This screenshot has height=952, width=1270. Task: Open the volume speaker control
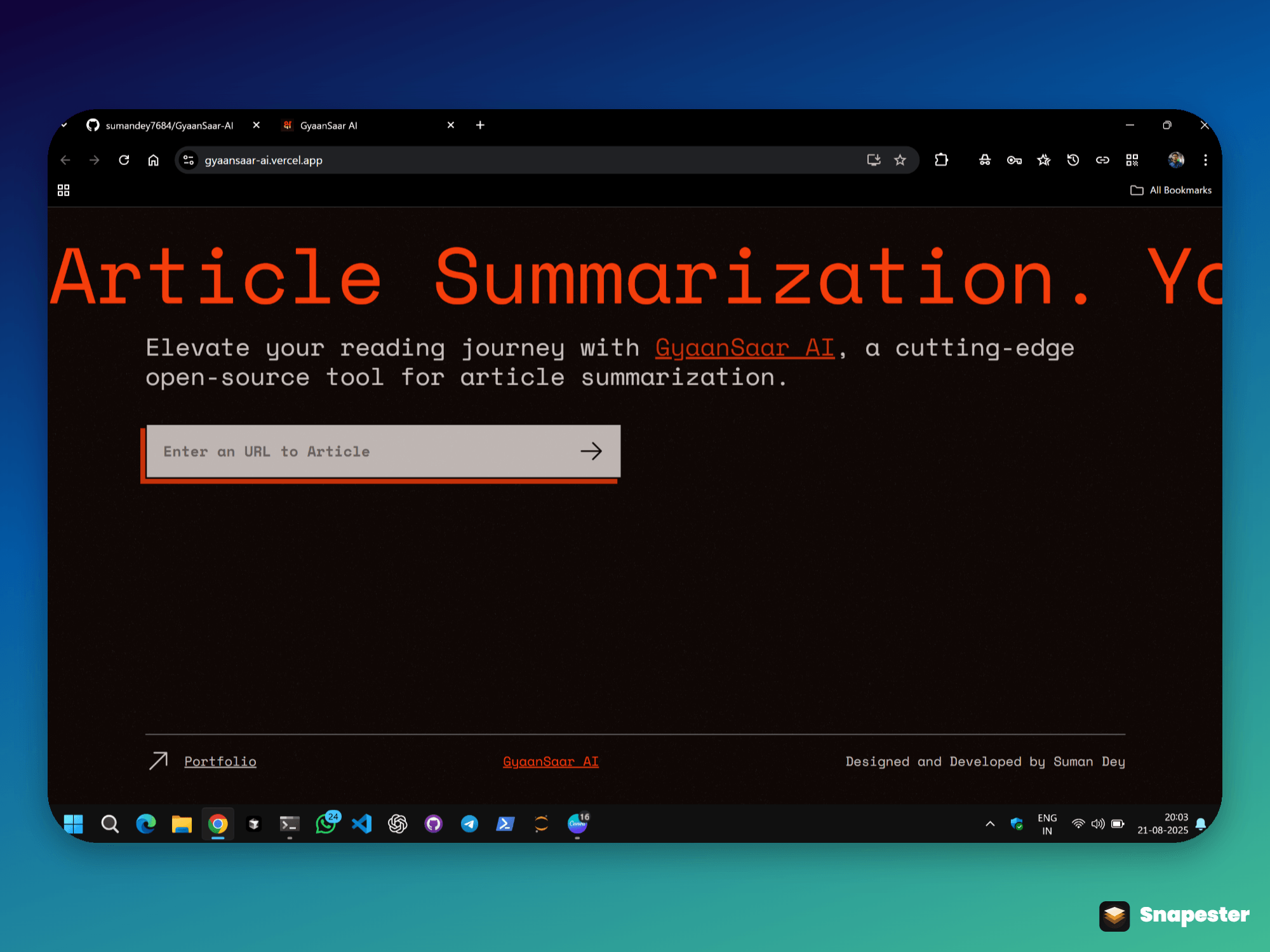point(1098,824)
